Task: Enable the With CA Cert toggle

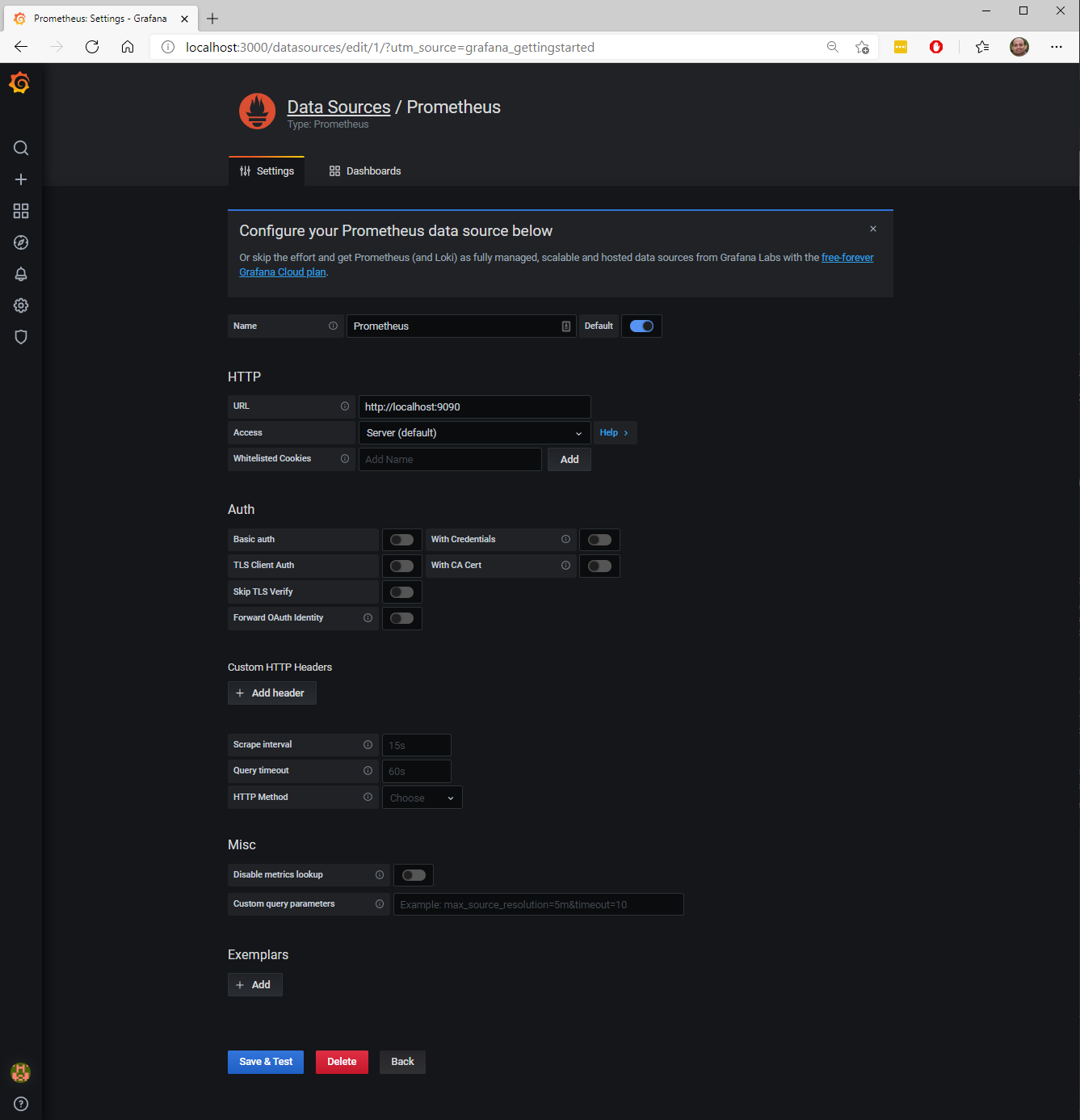Action: (599, 566)
